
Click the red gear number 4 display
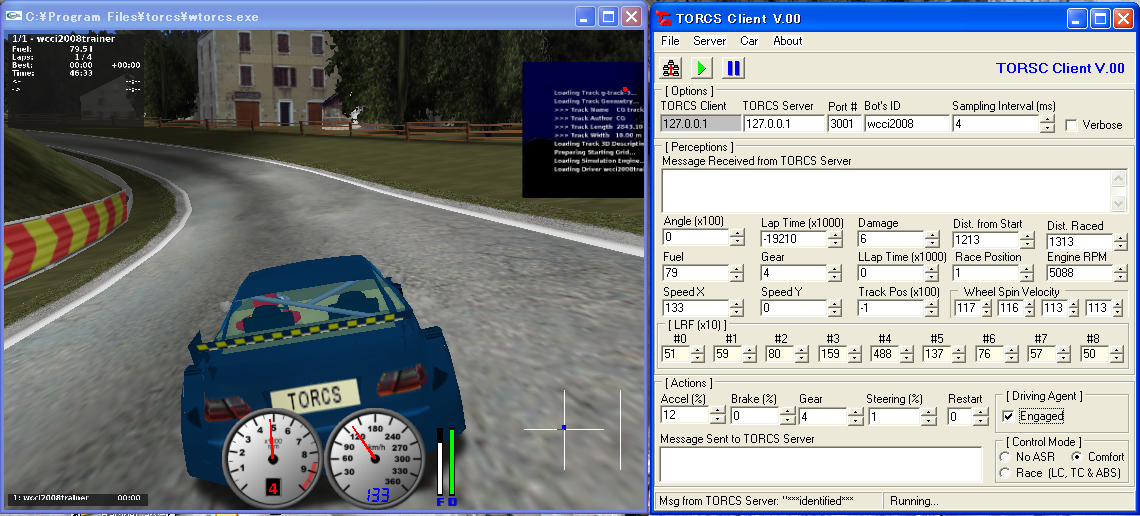pyautogui.click(x=271, y=487)
